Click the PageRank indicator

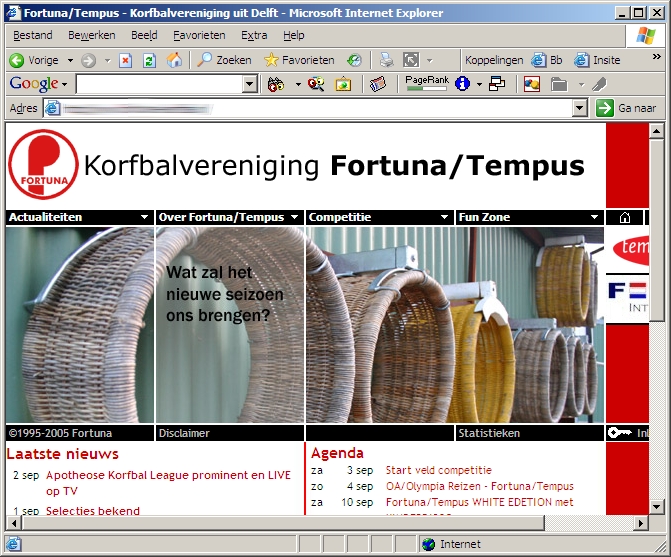pyautogui.click(x=427, y=83)
